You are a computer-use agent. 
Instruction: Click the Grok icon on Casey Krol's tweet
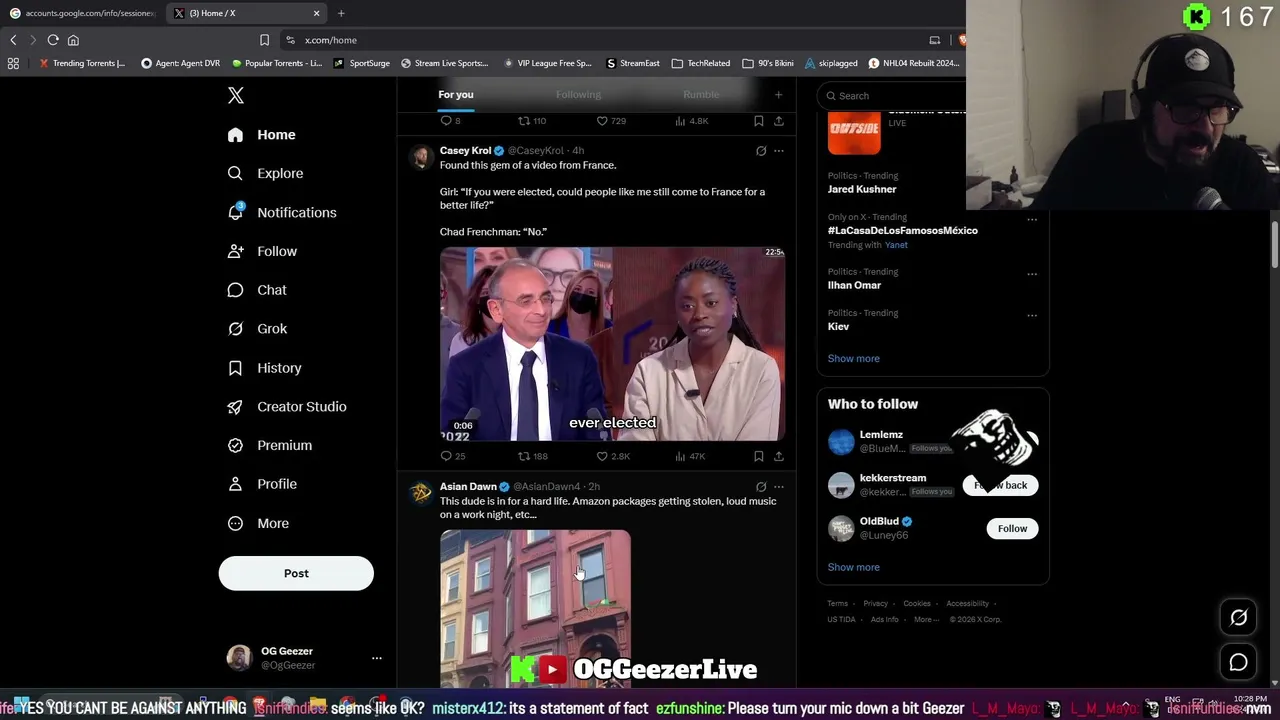click(761, 151)
